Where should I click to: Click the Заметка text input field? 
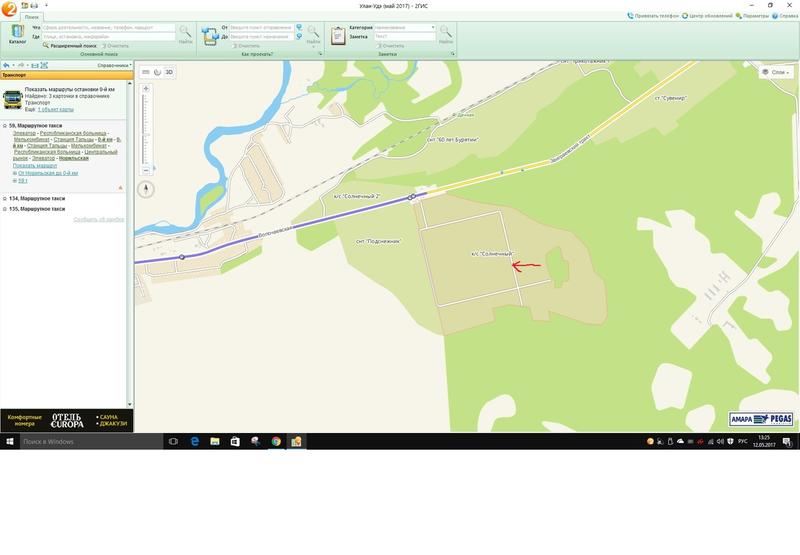click(405, 37)
